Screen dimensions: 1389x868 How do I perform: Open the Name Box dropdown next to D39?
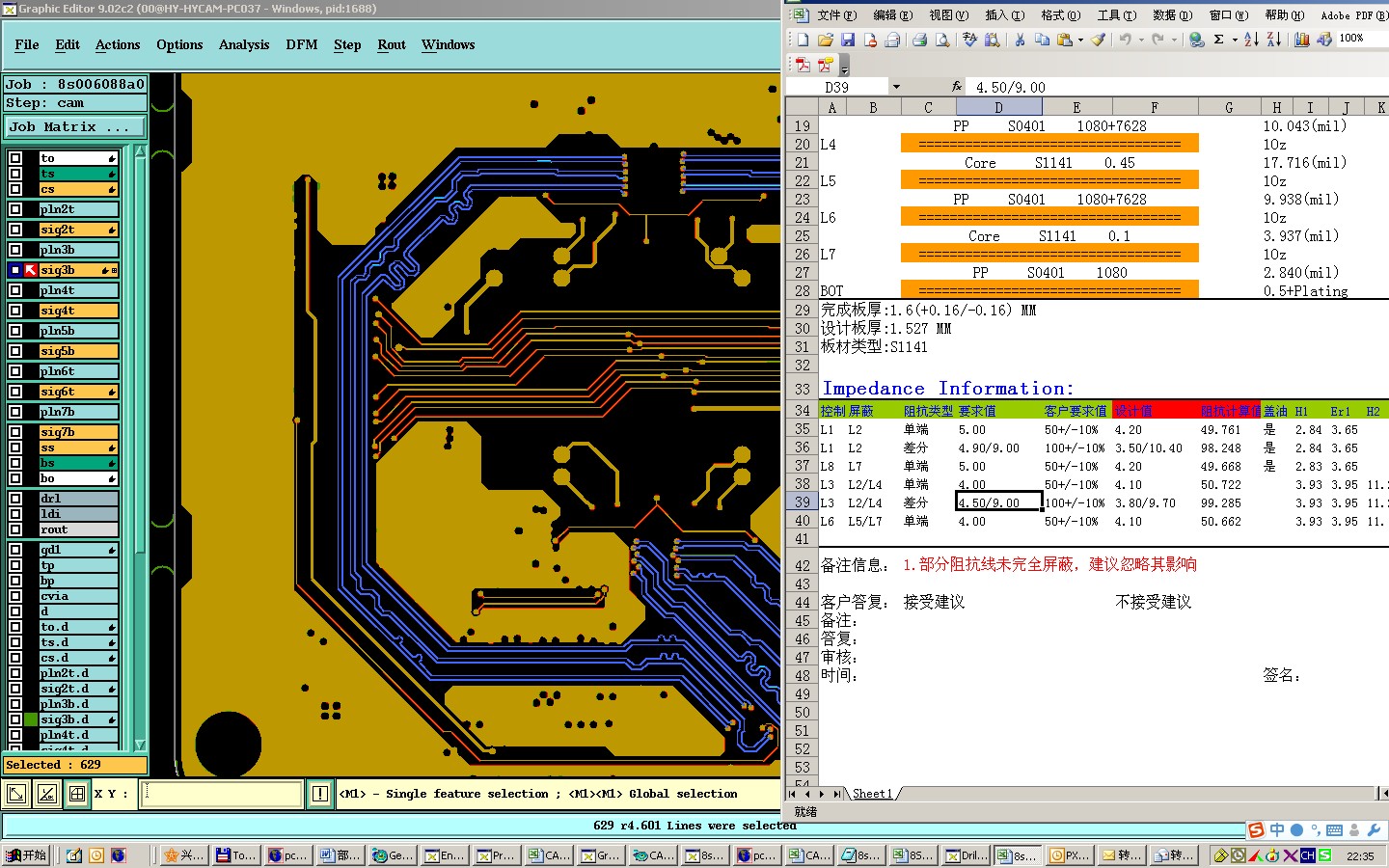tap(896, 87)
